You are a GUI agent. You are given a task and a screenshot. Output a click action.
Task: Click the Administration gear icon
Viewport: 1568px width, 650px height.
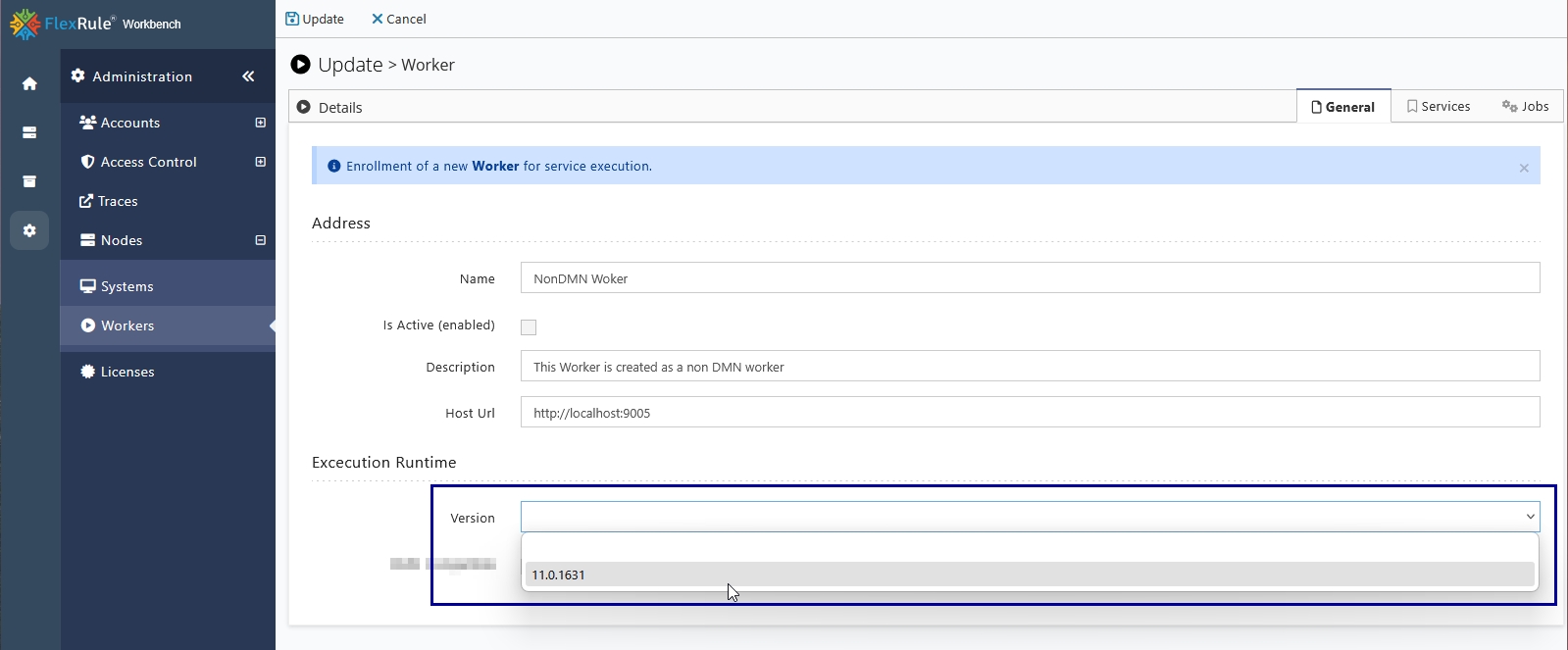tap(78, 75)
